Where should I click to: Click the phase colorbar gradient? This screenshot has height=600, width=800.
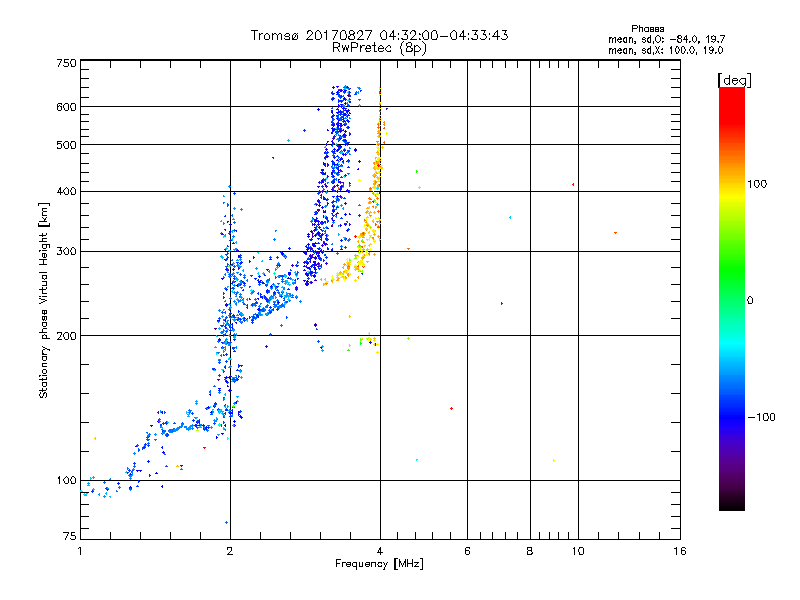click(732, 298)
